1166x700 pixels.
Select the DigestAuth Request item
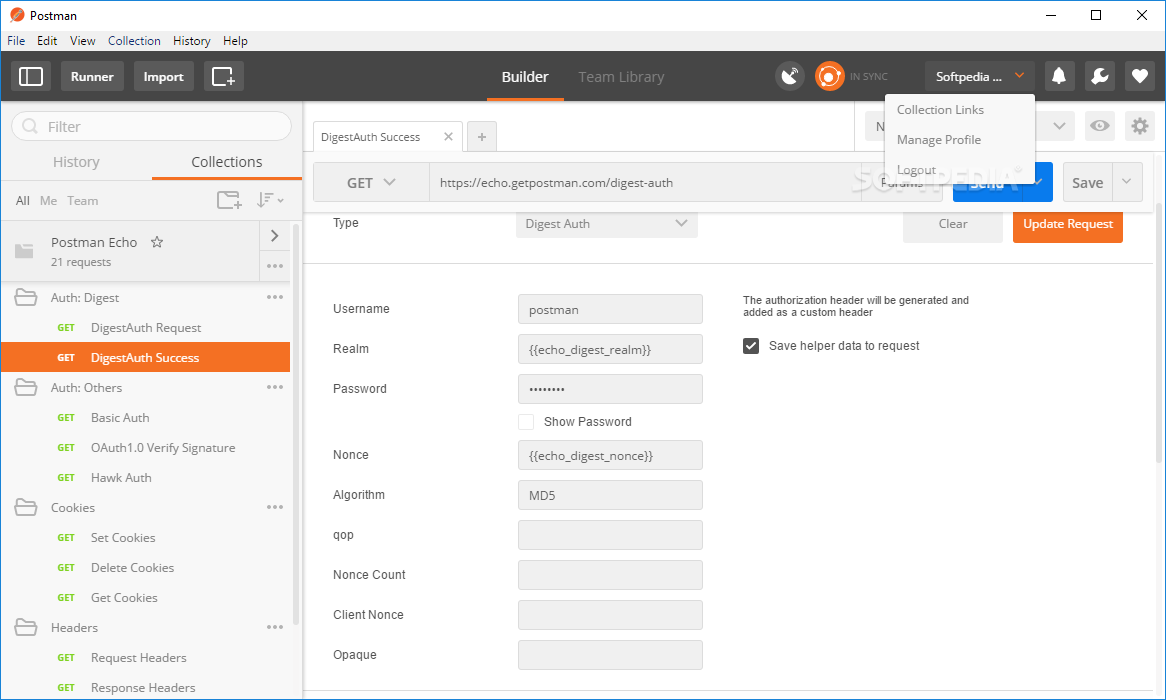tap(146, 327)
